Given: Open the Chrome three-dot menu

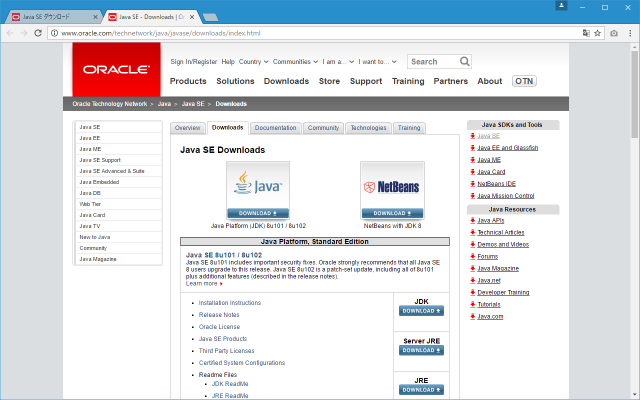Looking at the screenshot, I should 630,33.
